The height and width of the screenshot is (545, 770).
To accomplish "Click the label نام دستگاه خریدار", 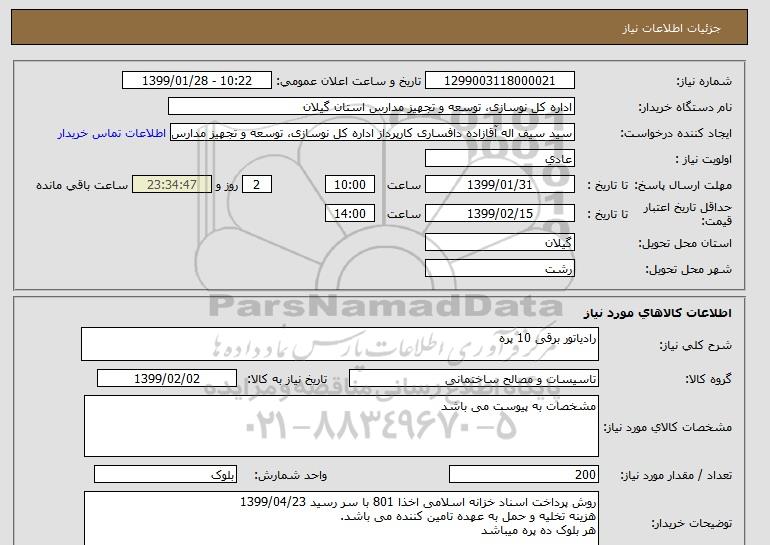I will pyautogui.click(x=685, y=108).
